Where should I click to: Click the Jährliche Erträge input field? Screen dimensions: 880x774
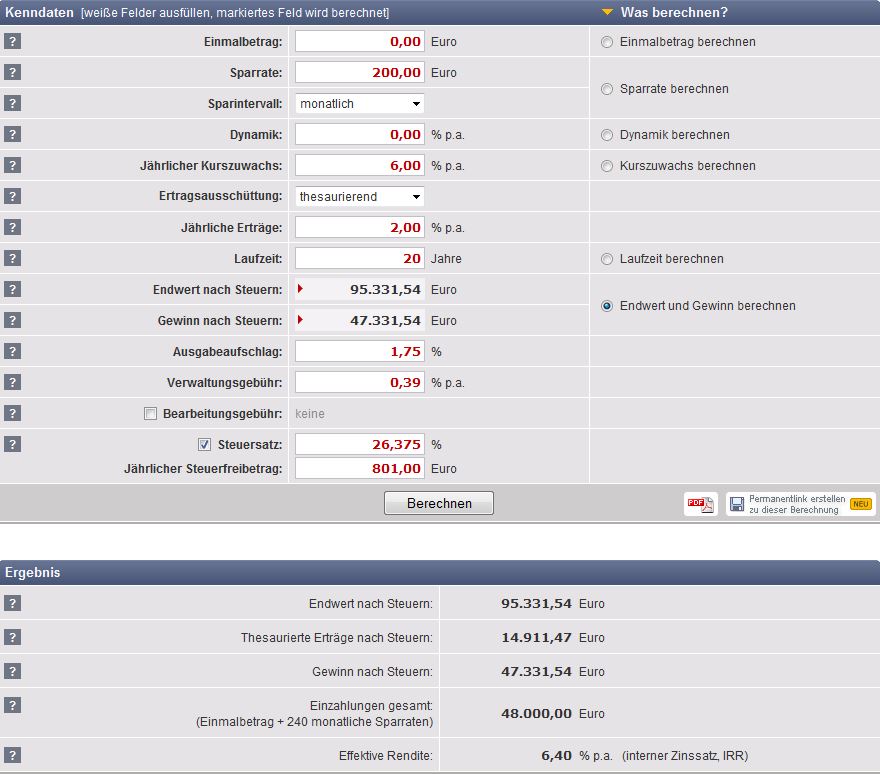click(x=360, y=227)
